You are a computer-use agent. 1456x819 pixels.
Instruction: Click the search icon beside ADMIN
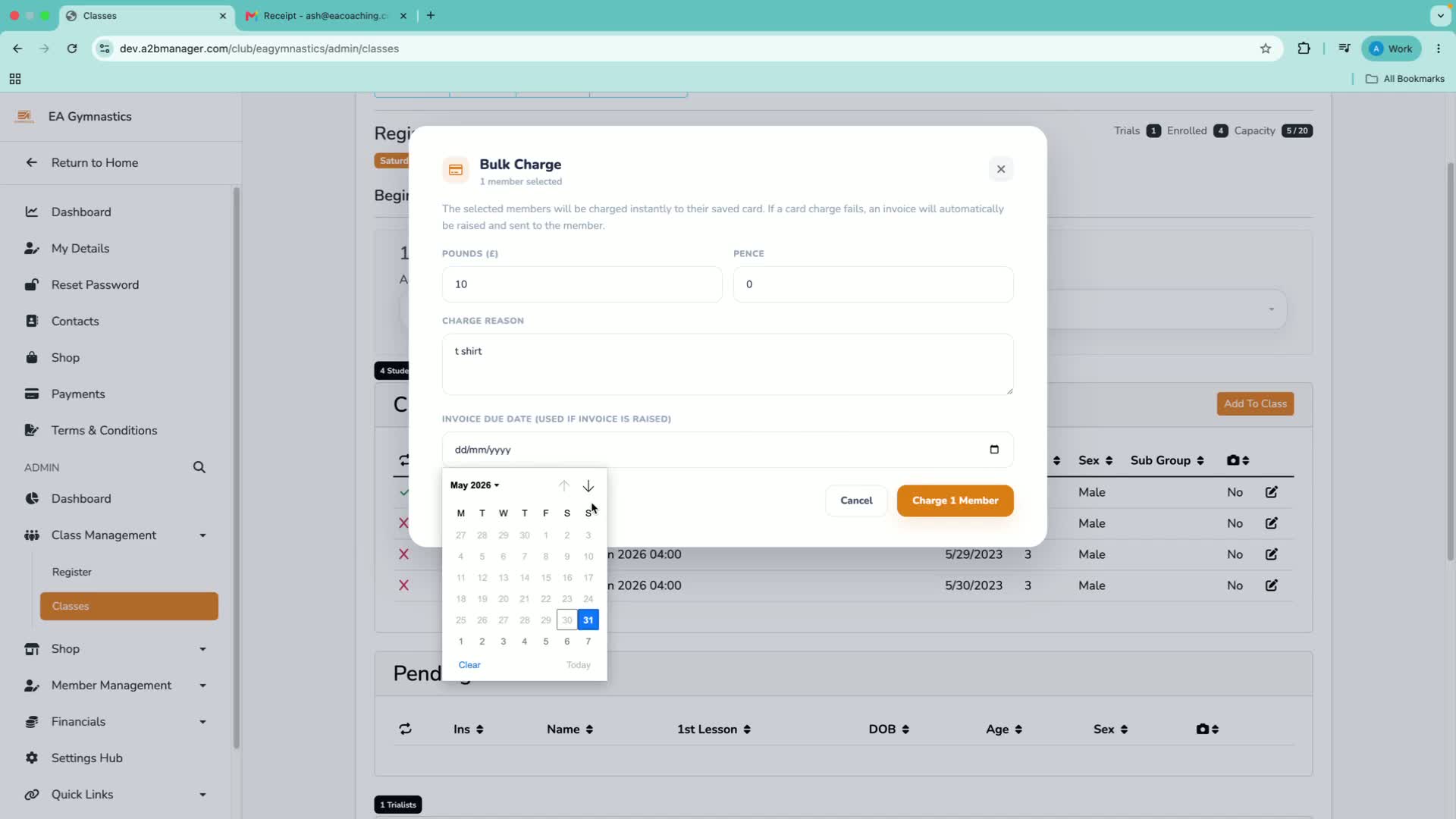[x=199, y=468]
